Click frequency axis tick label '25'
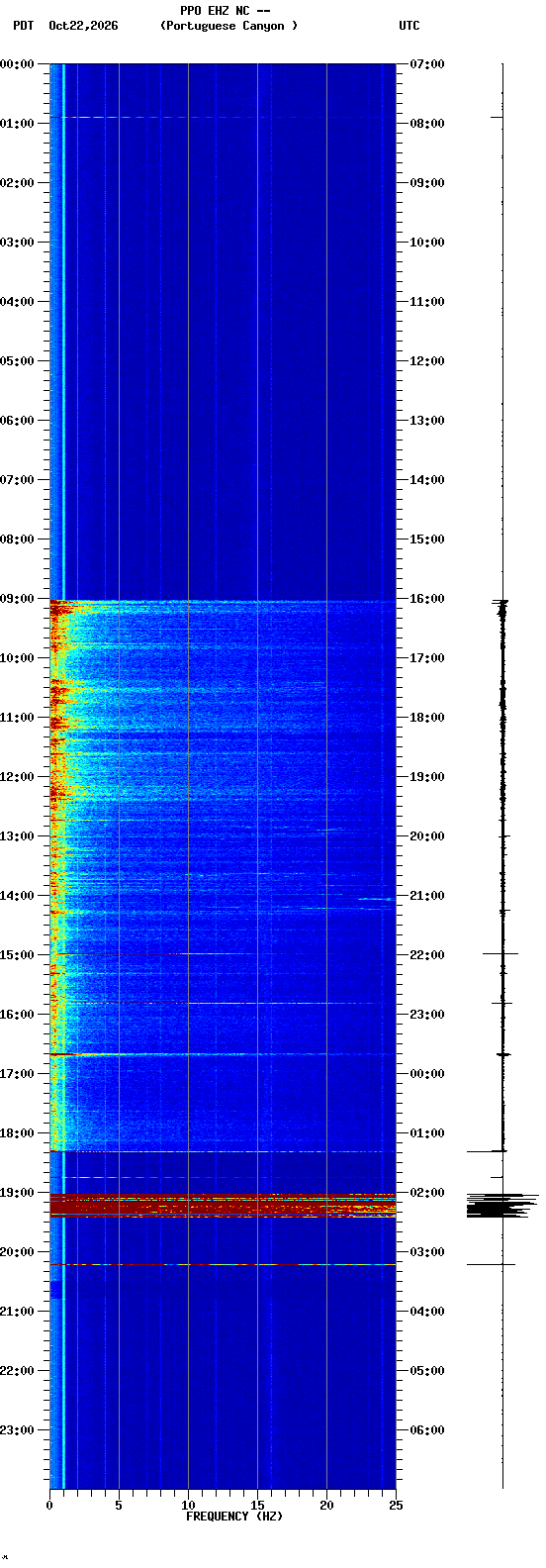 [x=396, y=1506]
